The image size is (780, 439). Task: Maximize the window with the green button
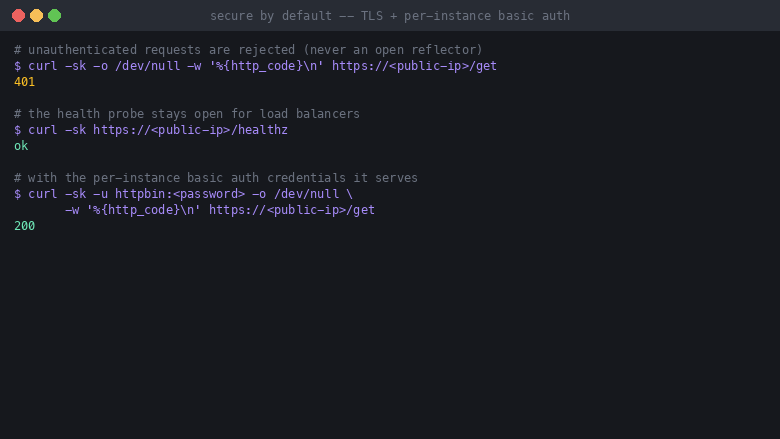55,15
